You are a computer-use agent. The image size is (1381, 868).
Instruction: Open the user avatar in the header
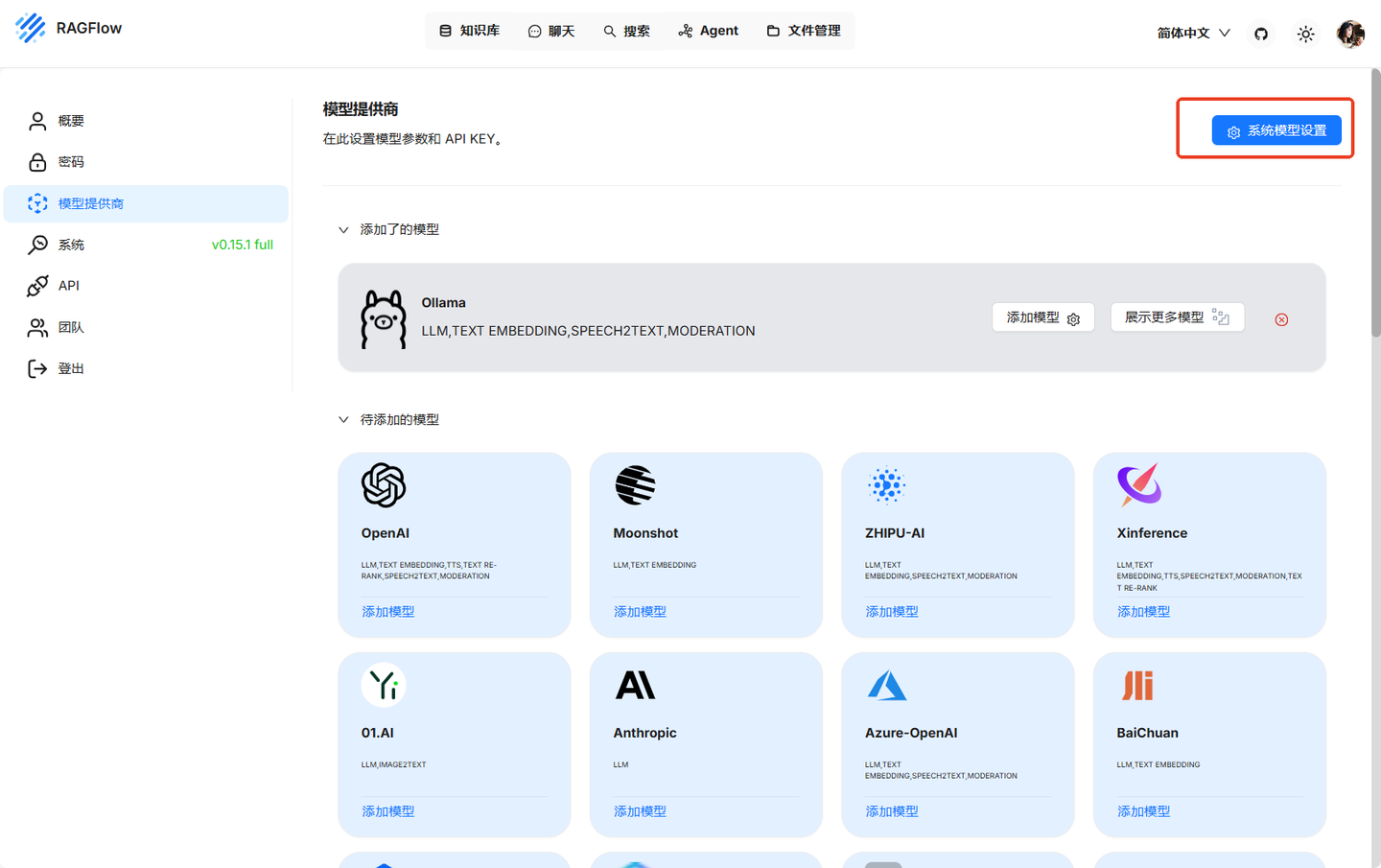pyautogui.click(x=1350, y=34)
